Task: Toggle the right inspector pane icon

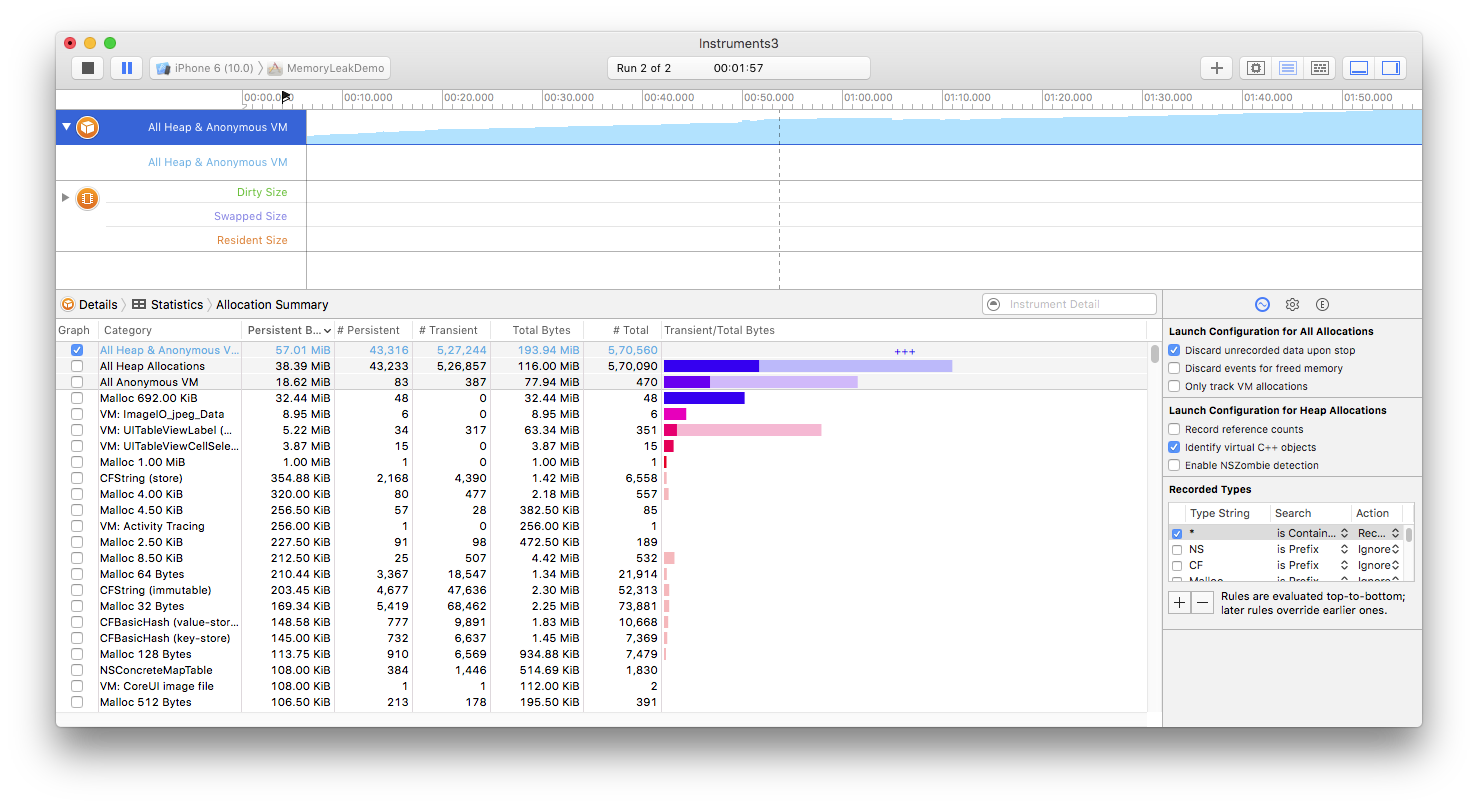Action: click(x=1391, y=68)
